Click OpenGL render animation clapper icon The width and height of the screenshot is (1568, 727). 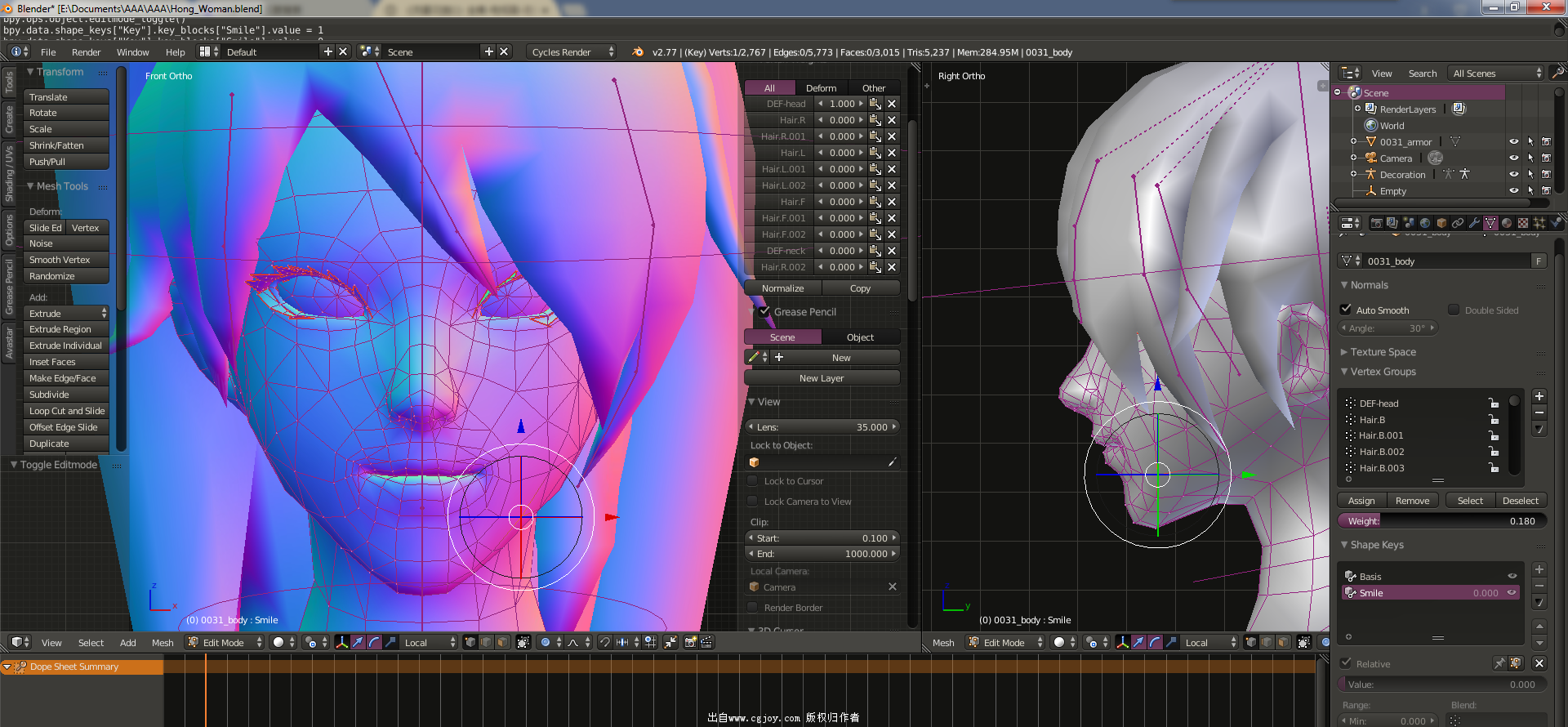point(707,642)
